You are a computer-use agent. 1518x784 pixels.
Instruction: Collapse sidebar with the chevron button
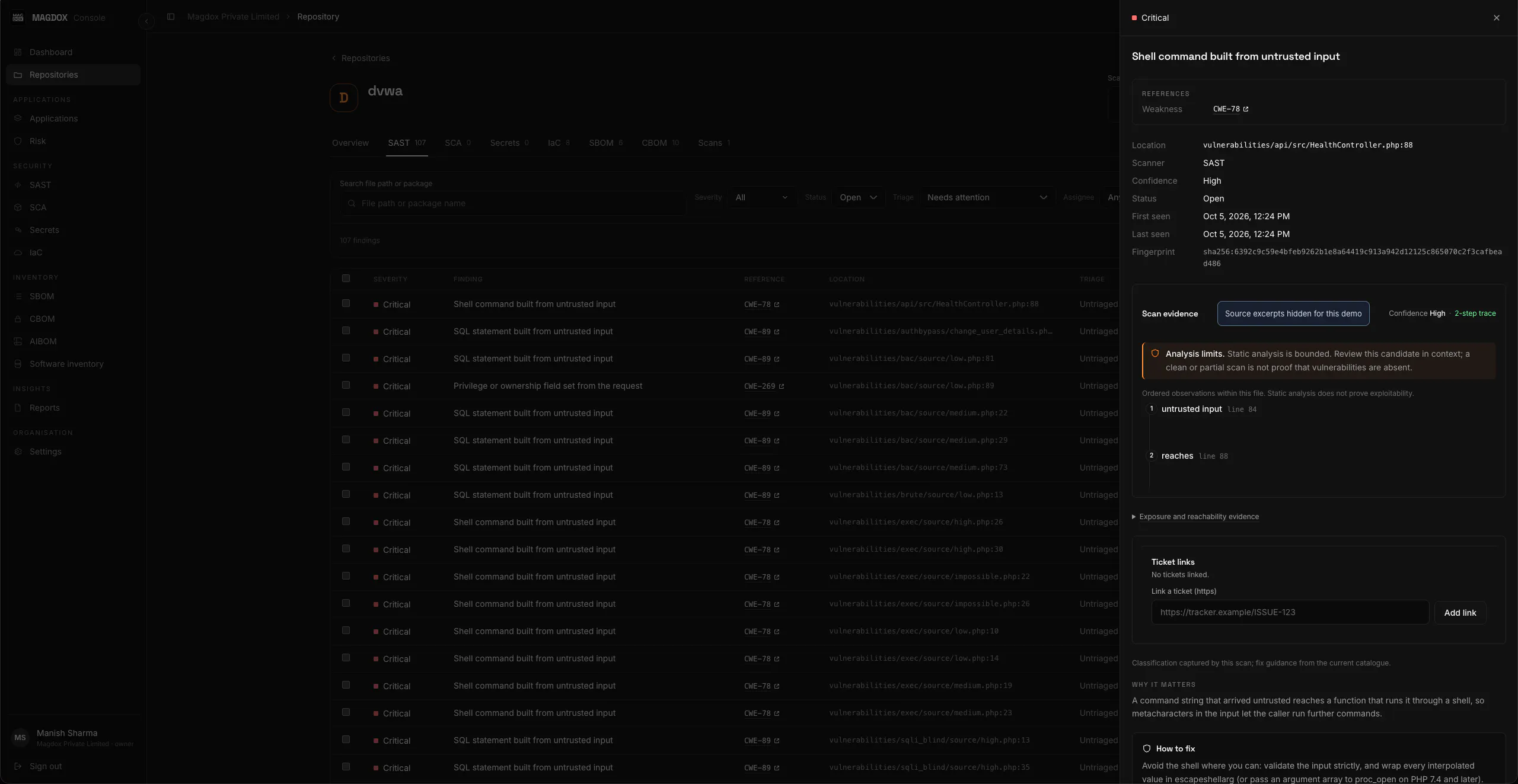[146, 21]
